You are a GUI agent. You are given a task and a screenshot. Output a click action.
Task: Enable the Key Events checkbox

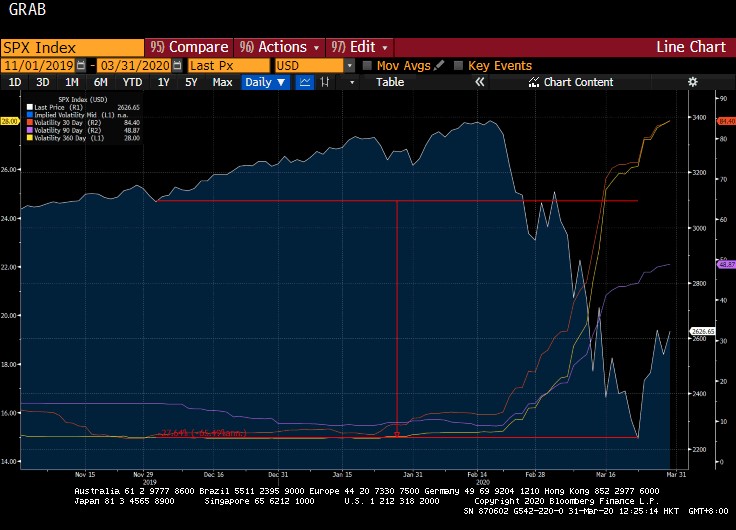tap(458, 65)
